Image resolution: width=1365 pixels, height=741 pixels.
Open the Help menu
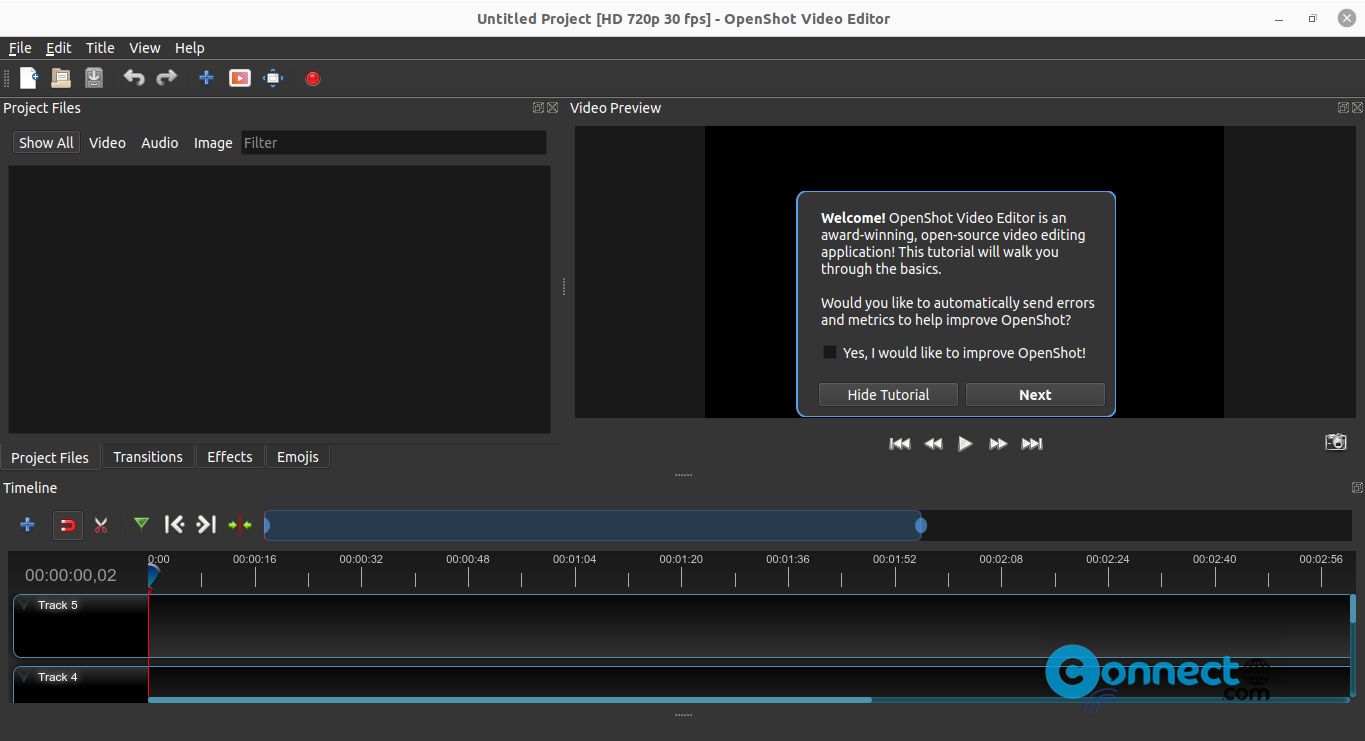(189, 47)
